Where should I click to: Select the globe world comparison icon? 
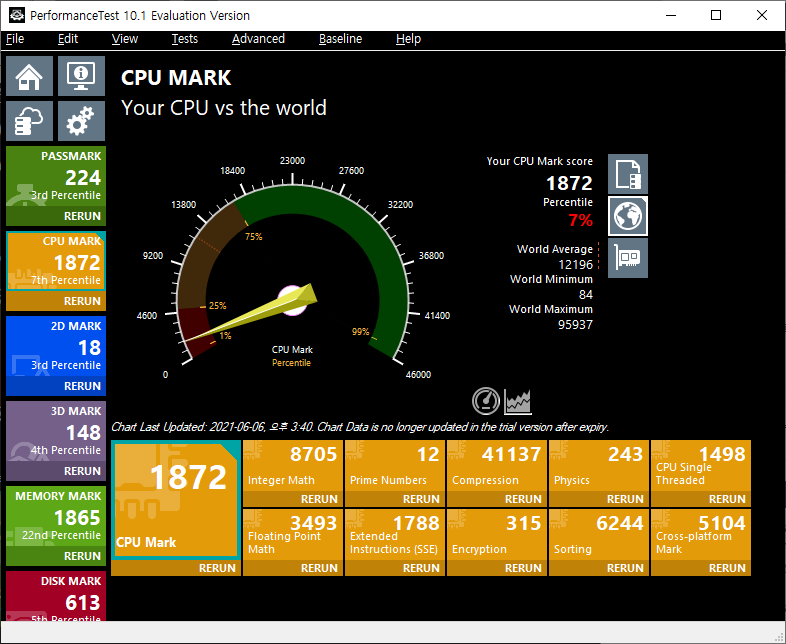click(628, 216)
